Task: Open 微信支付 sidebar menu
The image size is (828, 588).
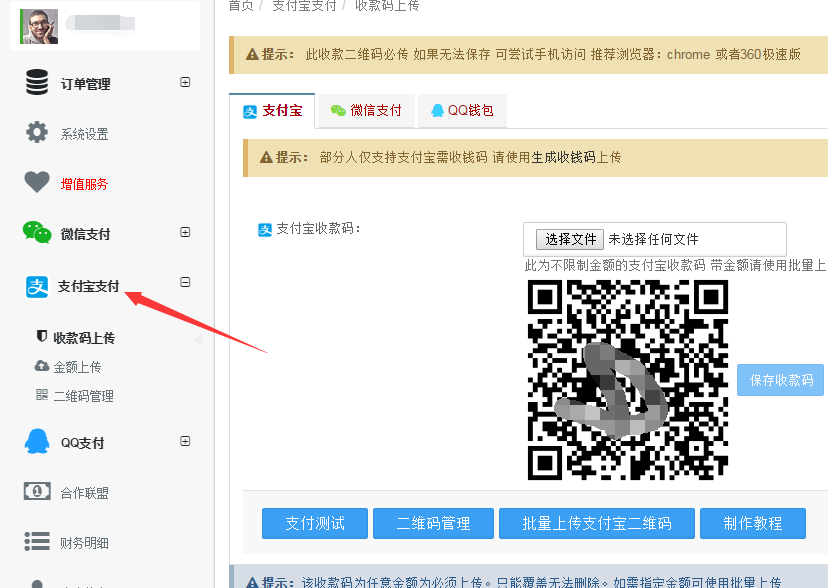Action: point(86,234)
